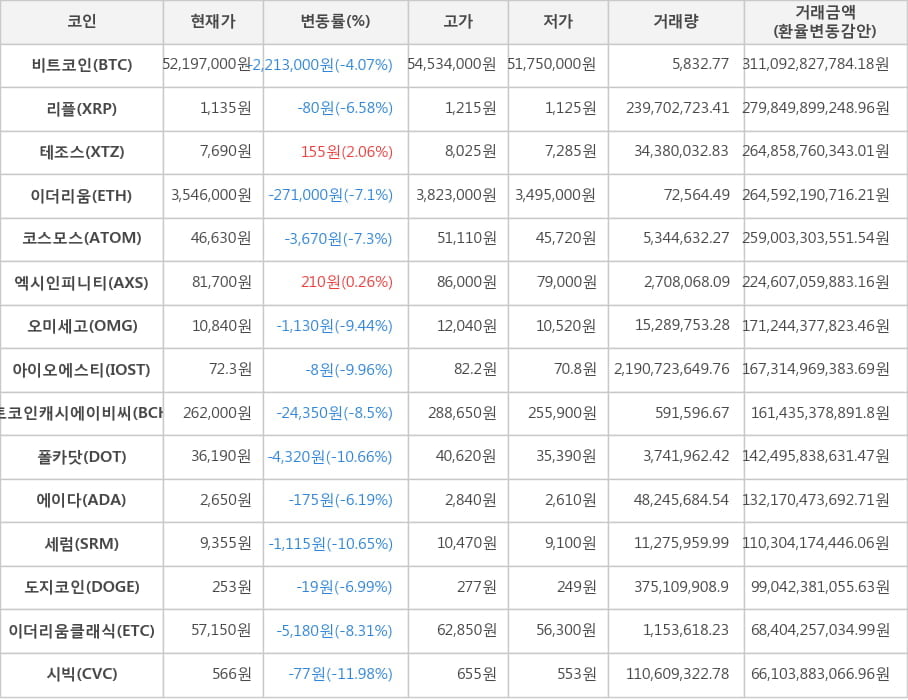908x700 pixels.
Task: Click change value -8원(-9.96%)
Action: tap(349, 369)
